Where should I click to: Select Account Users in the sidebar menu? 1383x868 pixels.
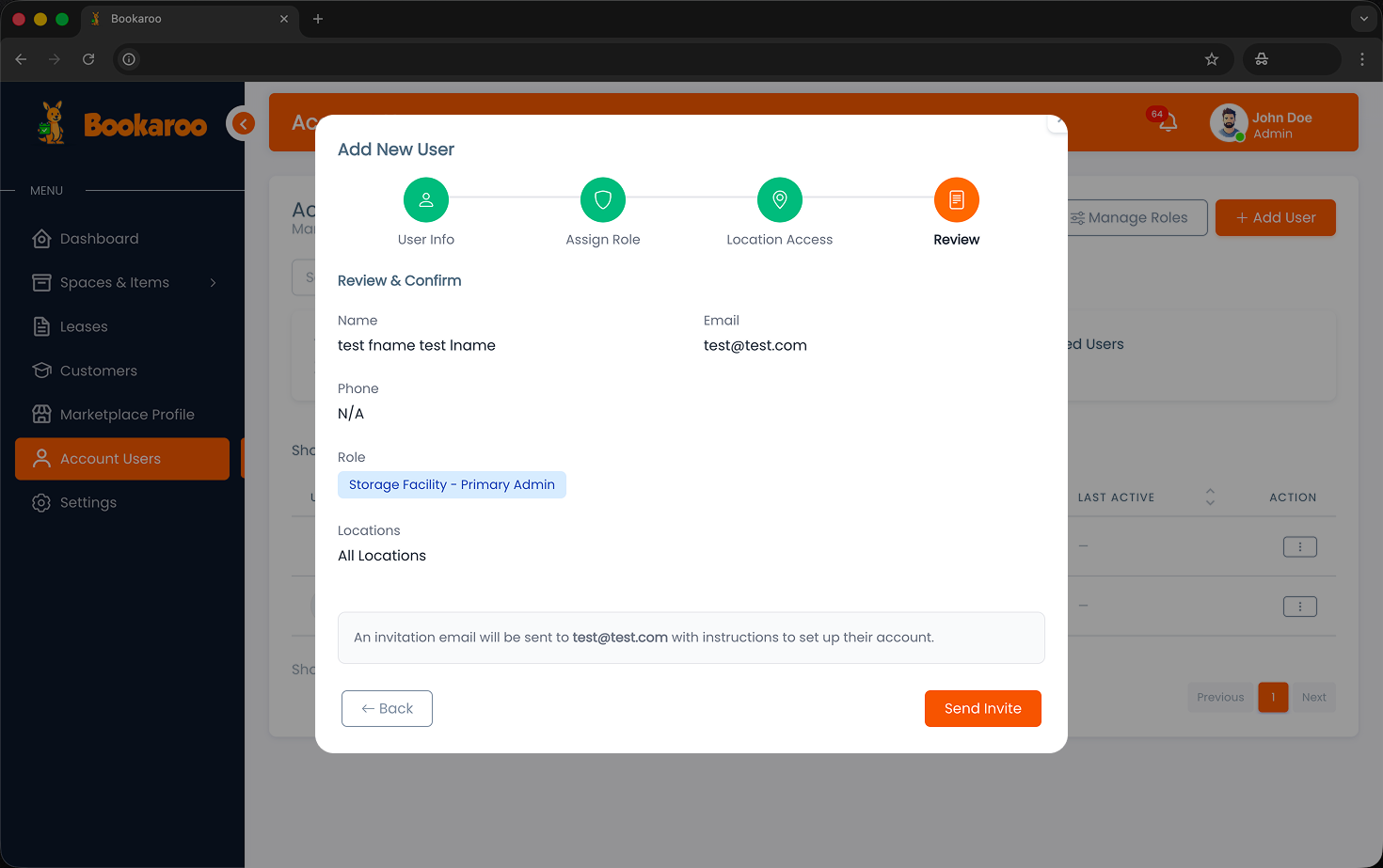[108, 459]
